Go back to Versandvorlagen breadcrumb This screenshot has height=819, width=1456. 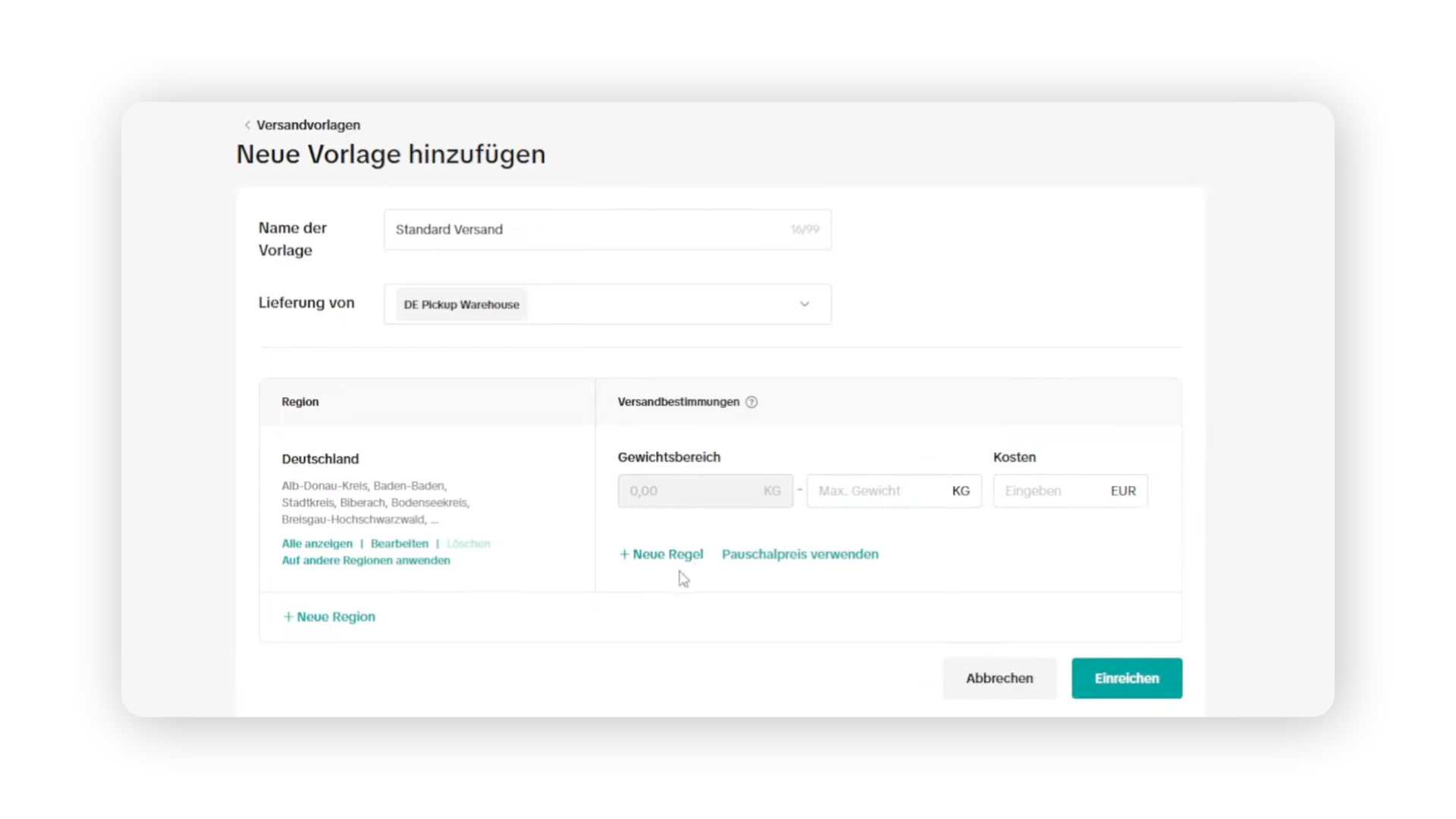click(x=308, y=125)
